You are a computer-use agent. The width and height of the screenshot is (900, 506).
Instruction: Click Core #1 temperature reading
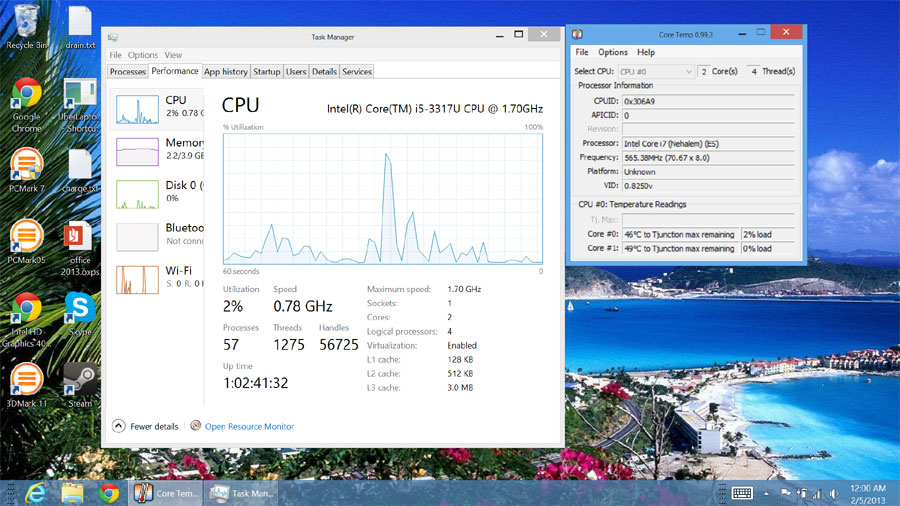(x=681, y=249)
